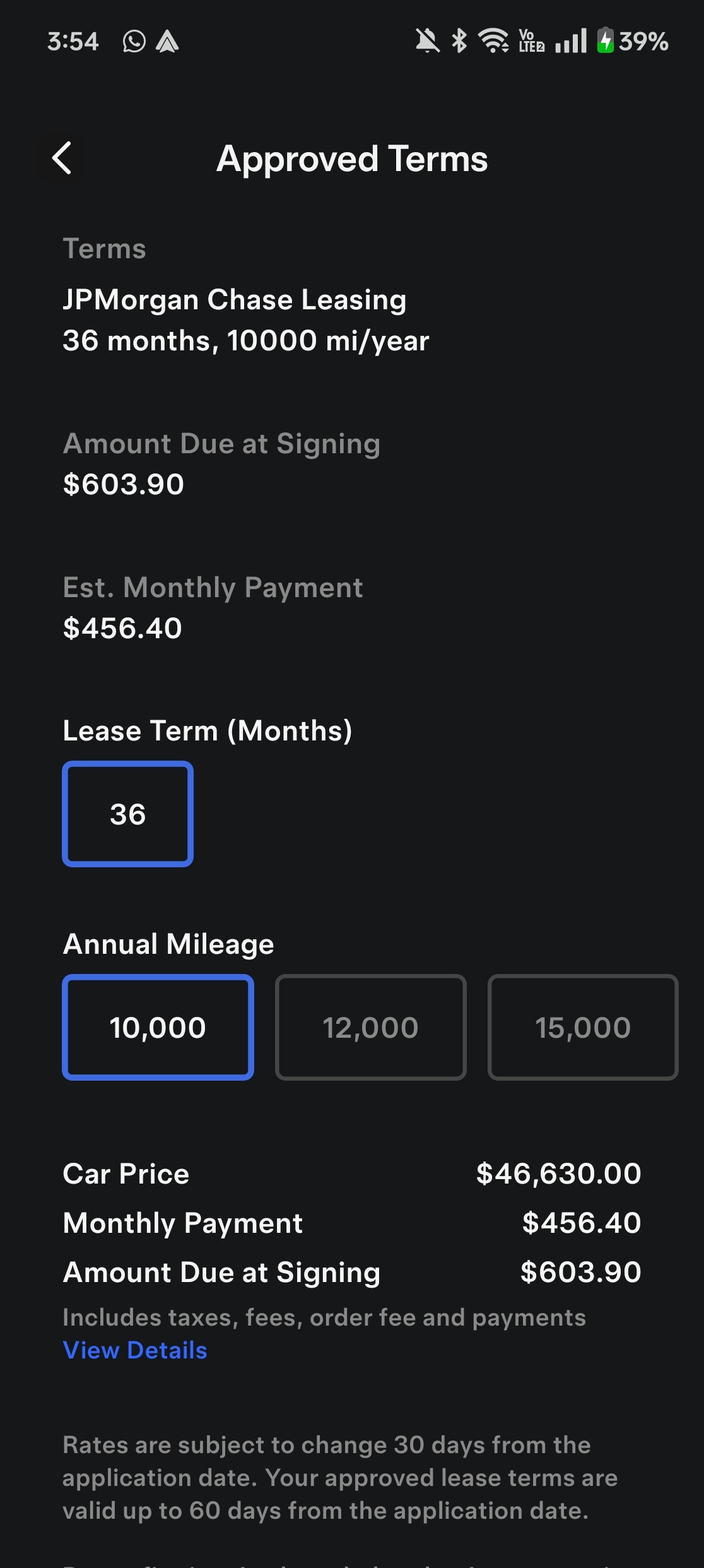
Task: Tap the $46,630.00 car price value
Action: coord(559,1173)
